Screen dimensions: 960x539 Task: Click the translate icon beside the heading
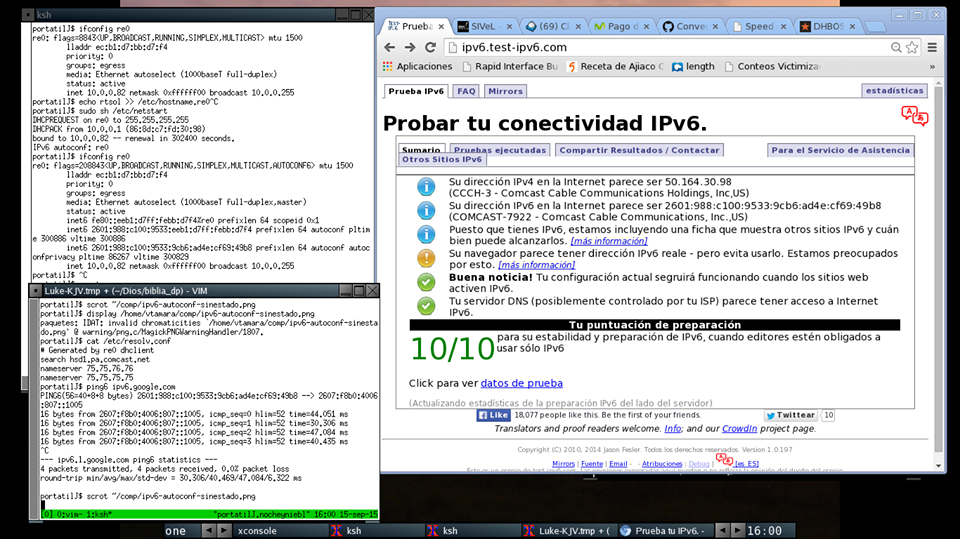tap(914, 115)
